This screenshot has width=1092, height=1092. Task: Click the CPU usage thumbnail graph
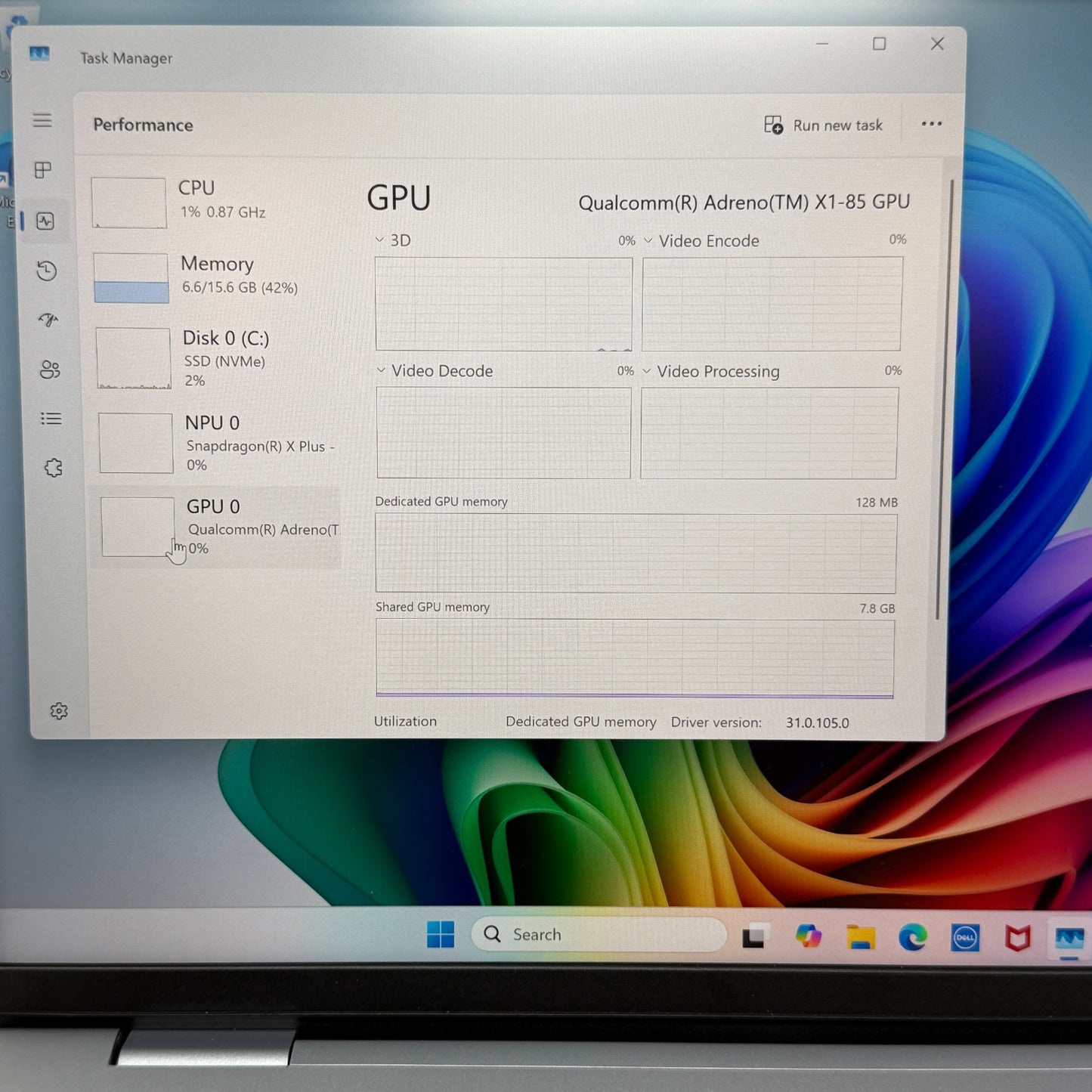(x=129, y=203)
